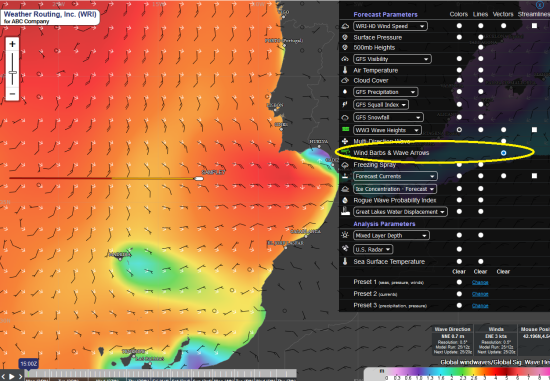Click the Mixed Layer Depth icon
The height and width of the screenshot is (381, 550).
coord(345,235)
